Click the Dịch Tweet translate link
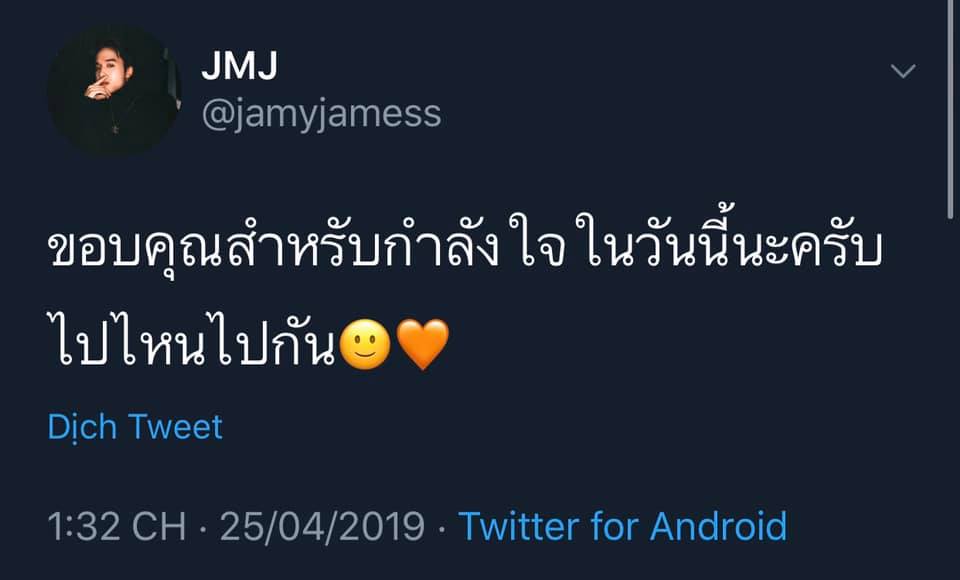This screenshot has height=580, width=960. (x=135, y=427)
